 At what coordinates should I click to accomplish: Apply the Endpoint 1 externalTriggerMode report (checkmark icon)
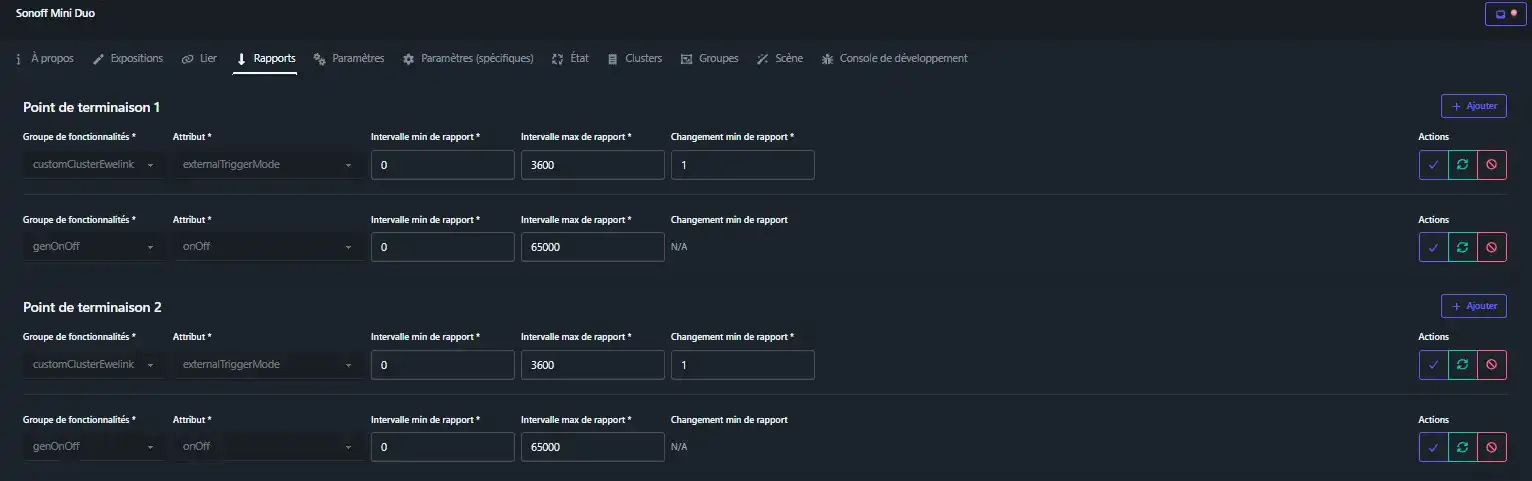pos(1433,165)
